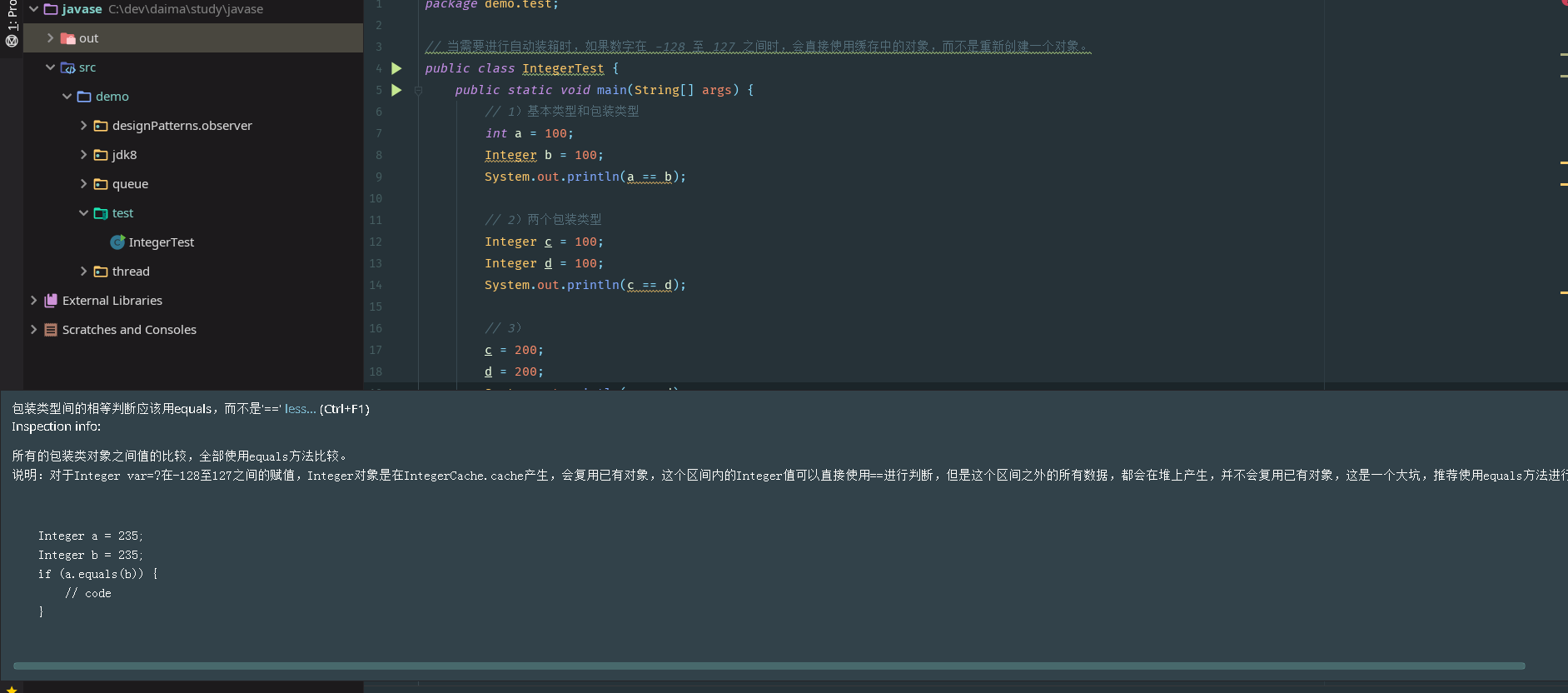Click line number 10 in gutter
The height and width of the screenshot is (693, 1568).
376,199
